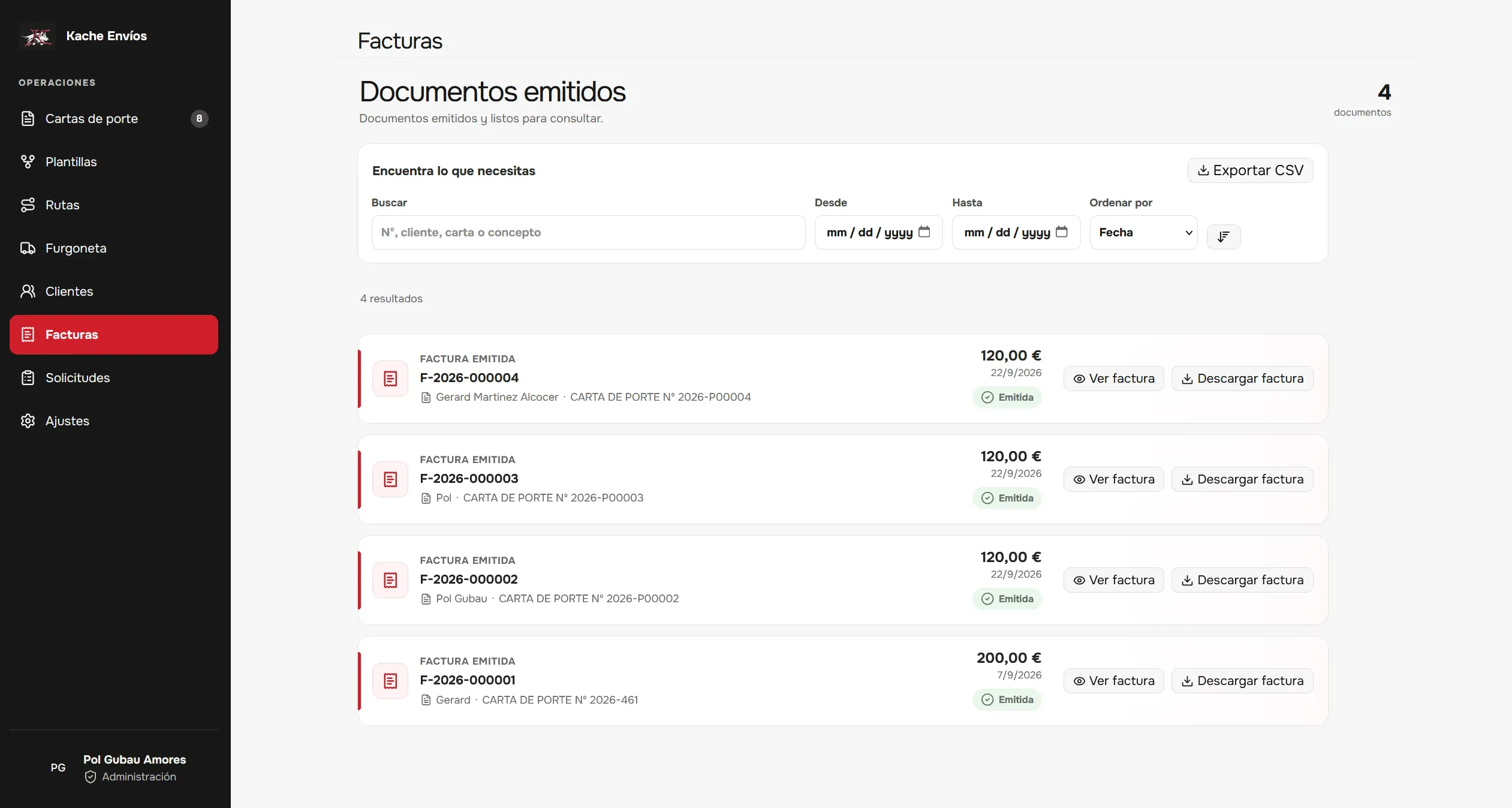Open Solicitudes in sidebar
1512x808 pixels.
(x=114, y=378)
